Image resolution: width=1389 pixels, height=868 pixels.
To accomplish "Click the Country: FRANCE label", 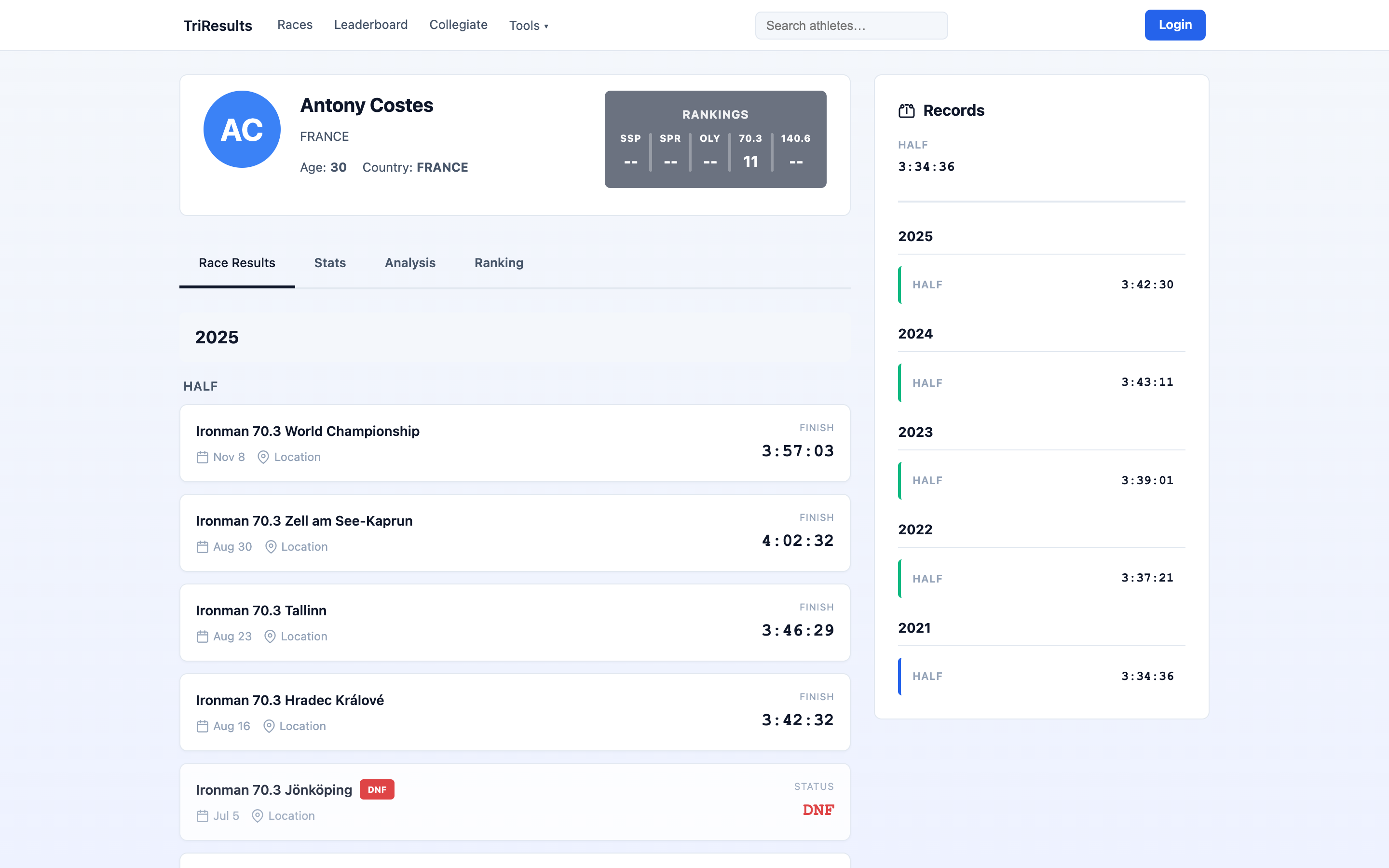I will click(415, 167).
